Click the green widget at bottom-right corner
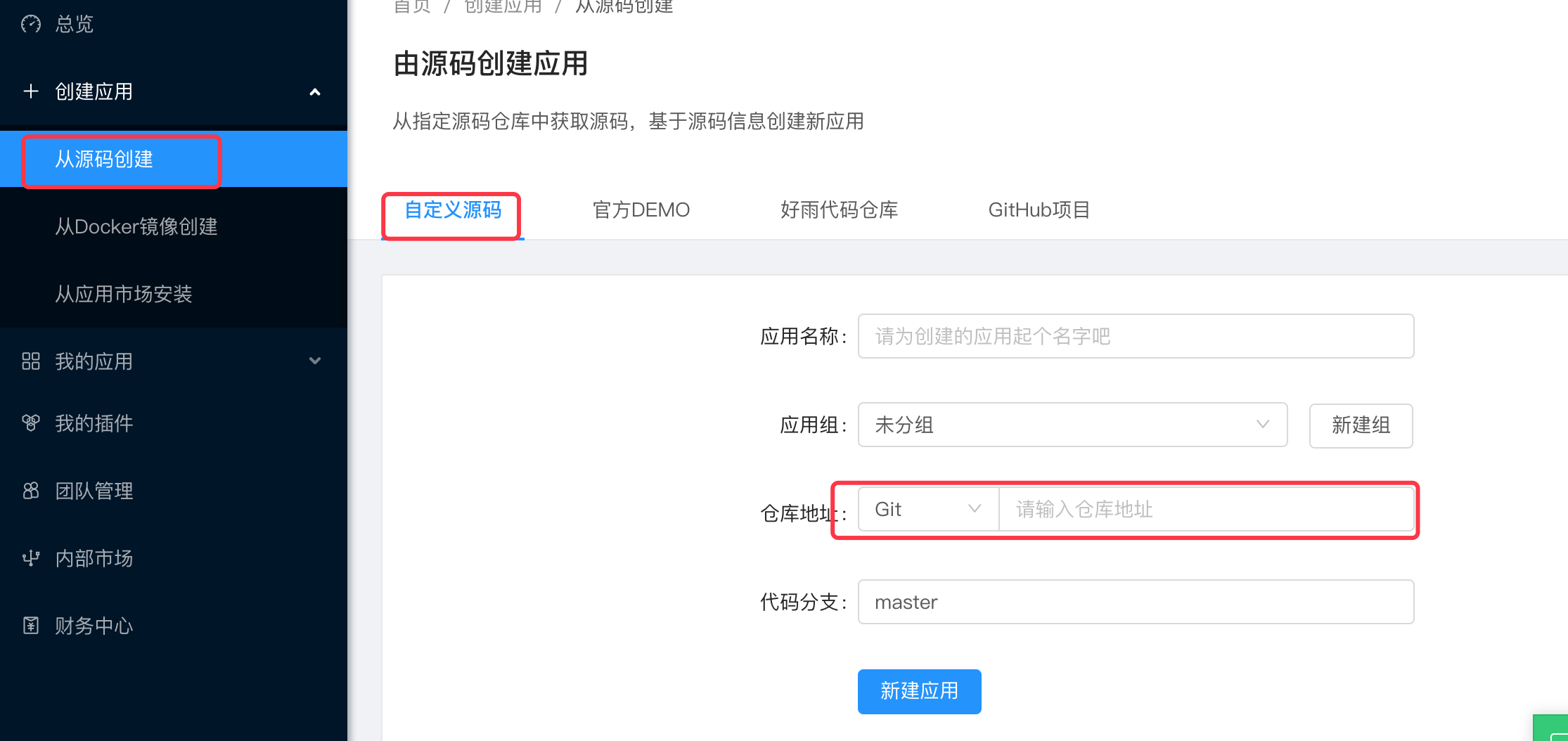Image resolution: width=1568 pixels, height=741 pixels. [x=1553, y=728]
